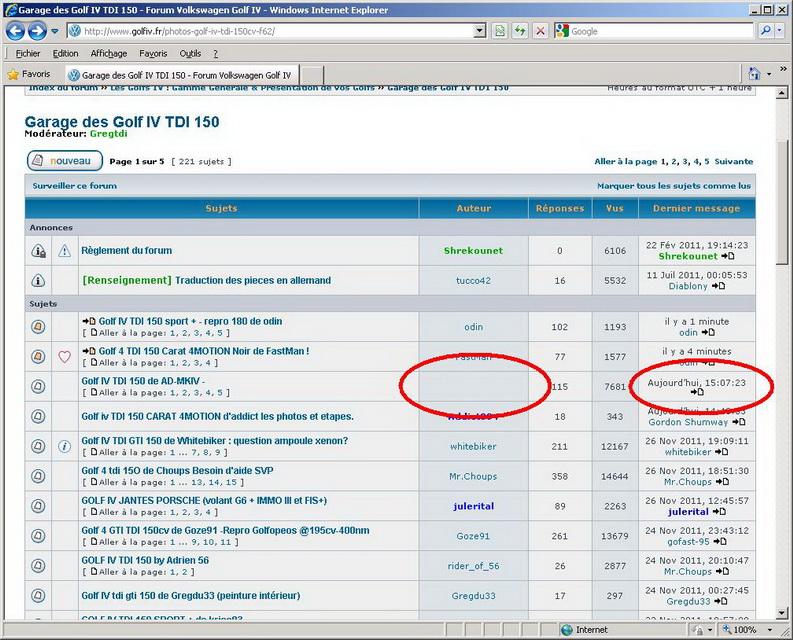Click the announcement icon of Règlement row
793x640 pixels.
(x=38, y=250)
